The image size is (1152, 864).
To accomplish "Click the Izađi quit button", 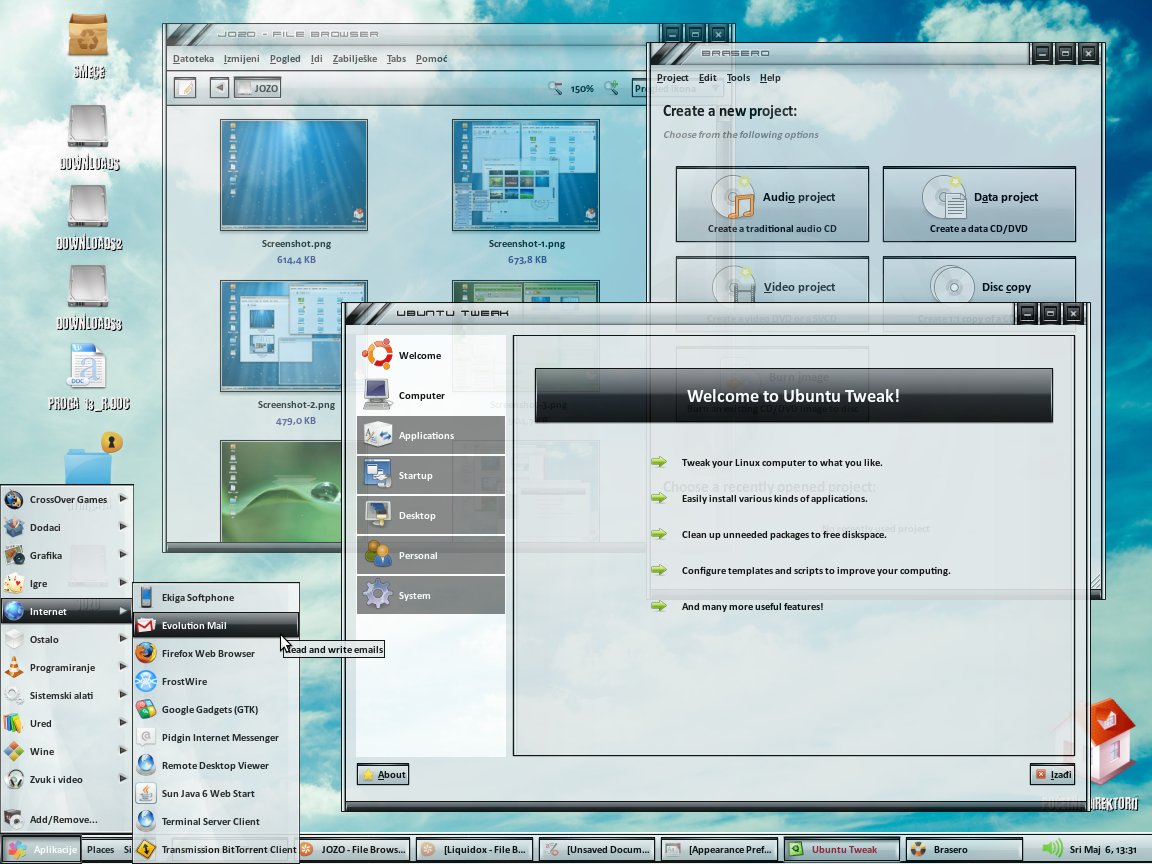I will [1052, 774].
